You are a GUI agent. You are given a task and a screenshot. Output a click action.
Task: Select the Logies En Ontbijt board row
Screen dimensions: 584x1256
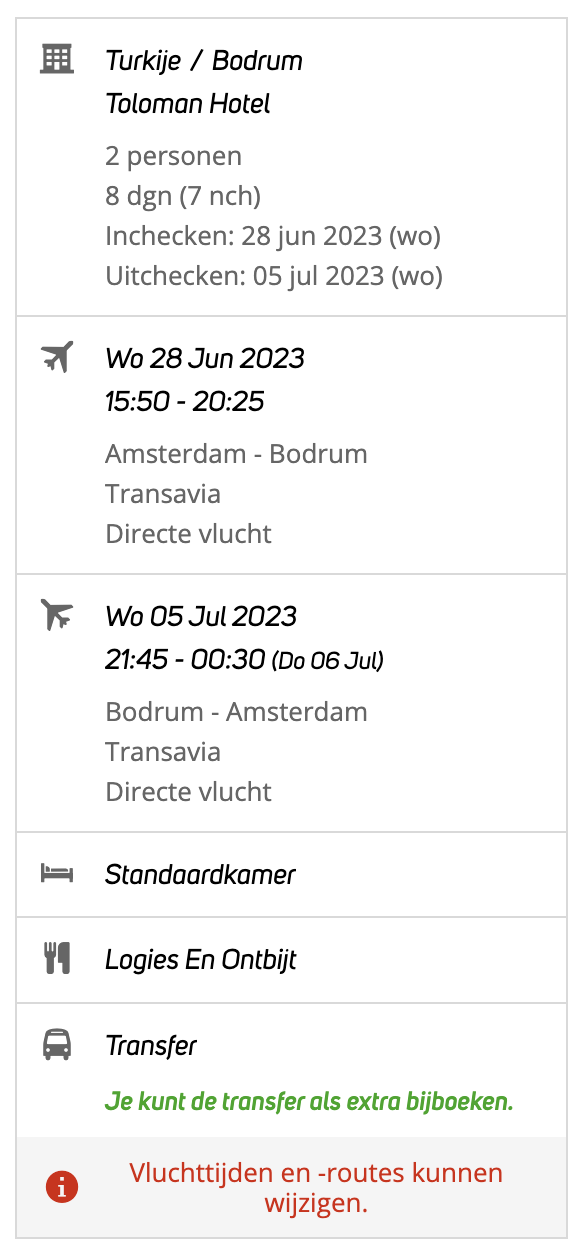coord(292,960)
